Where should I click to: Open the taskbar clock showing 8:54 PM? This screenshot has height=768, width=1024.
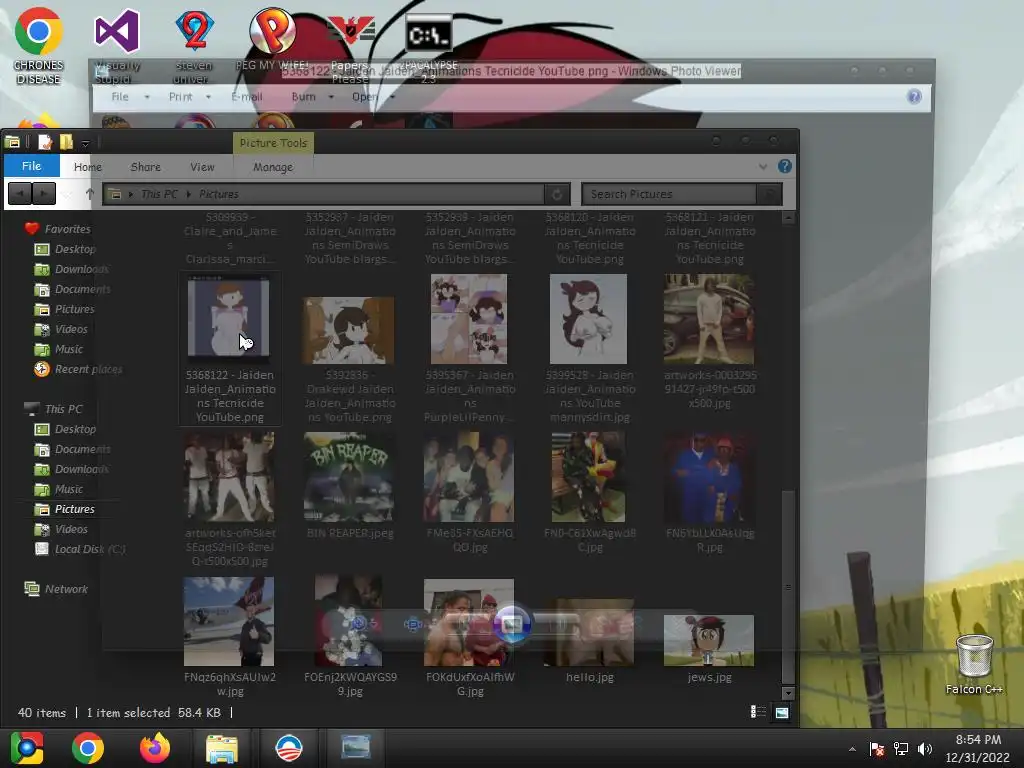pos(978,748)
